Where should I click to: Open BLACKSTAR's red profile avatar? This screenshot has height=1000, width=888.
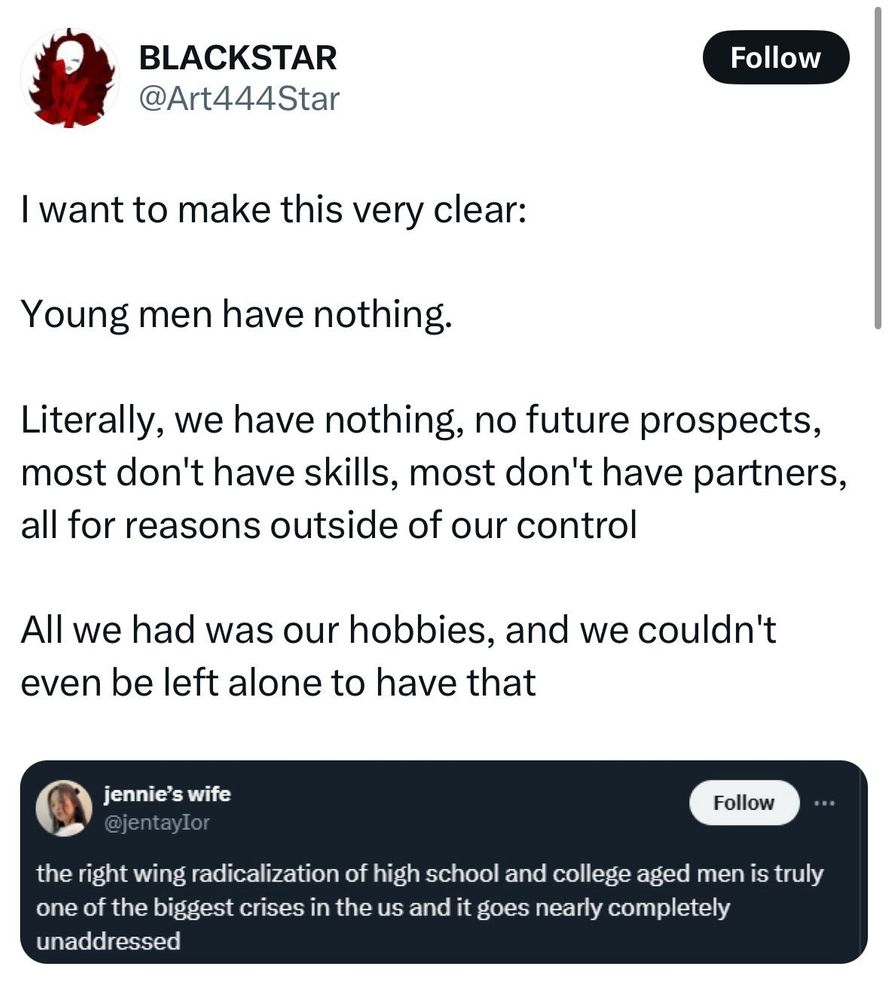tap(70, 77)
